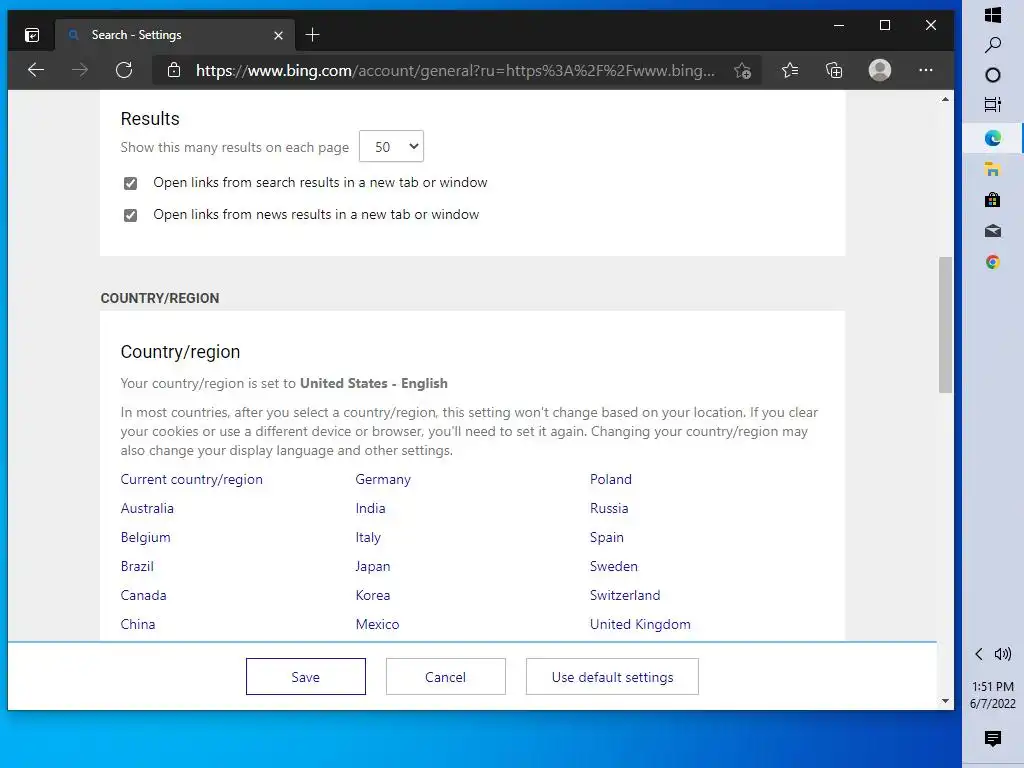Screen dimensions: 1024x768
Task: Cancel the settings changes
Action: [445, 677]
